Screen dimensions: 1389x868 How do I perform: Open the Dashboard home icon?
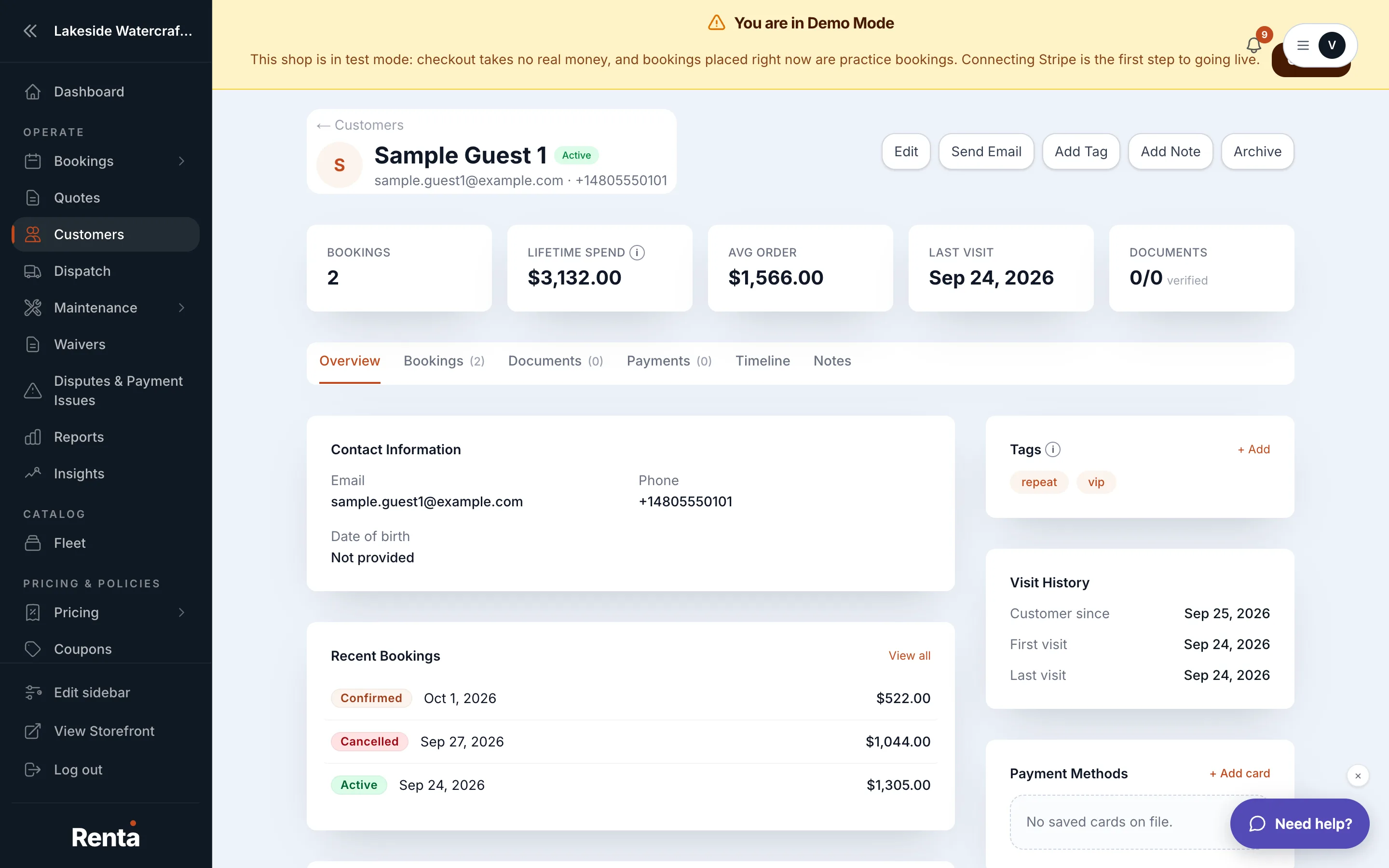[x=33, y=92]
